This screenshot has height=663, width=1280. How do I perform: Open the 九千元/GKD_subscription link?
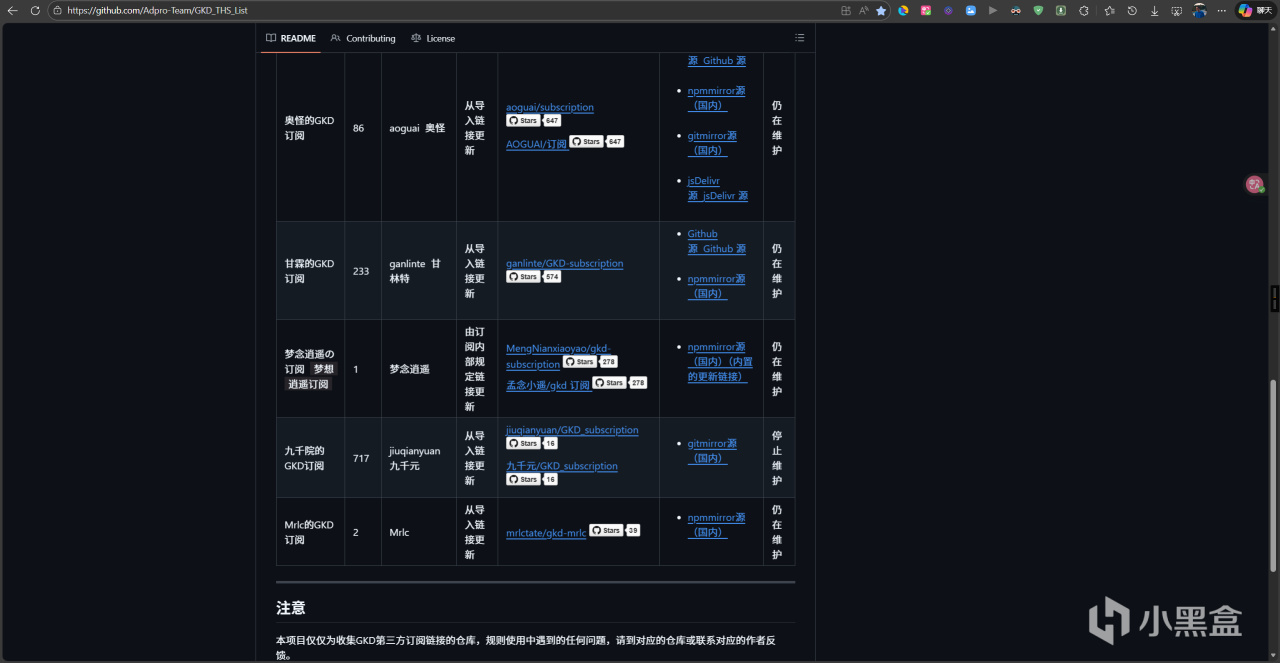coord(562,466)
